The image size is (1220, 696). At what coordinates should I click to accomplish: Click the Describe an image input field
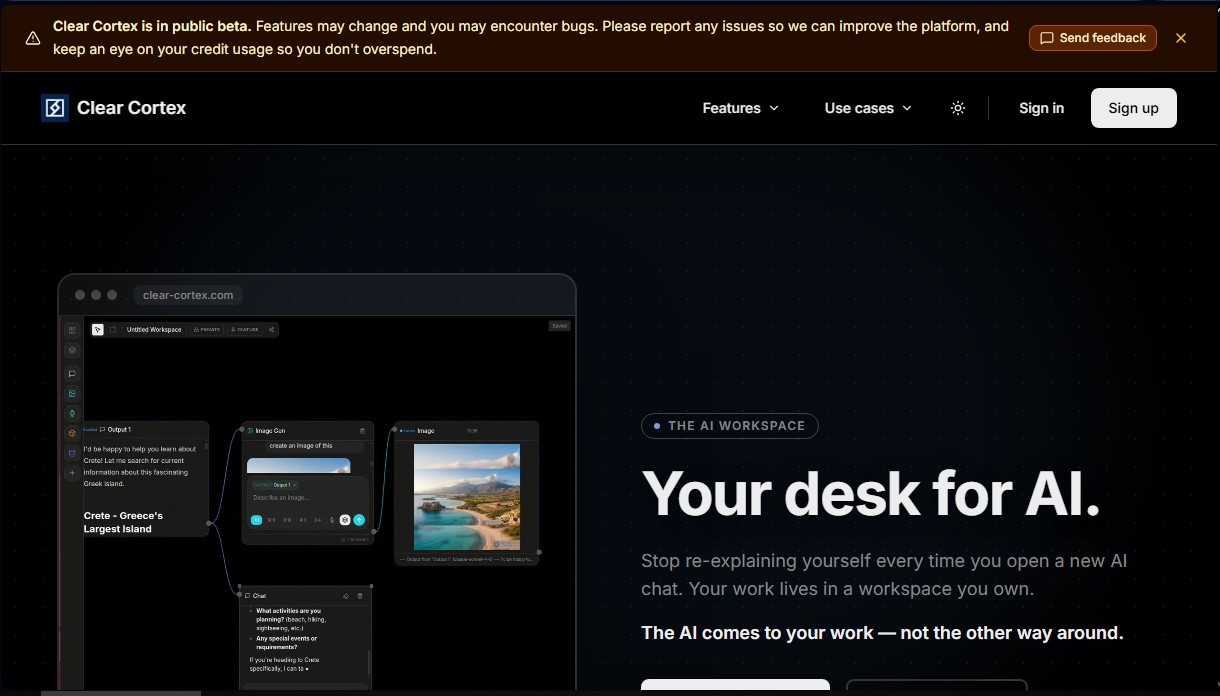[308, 497]
